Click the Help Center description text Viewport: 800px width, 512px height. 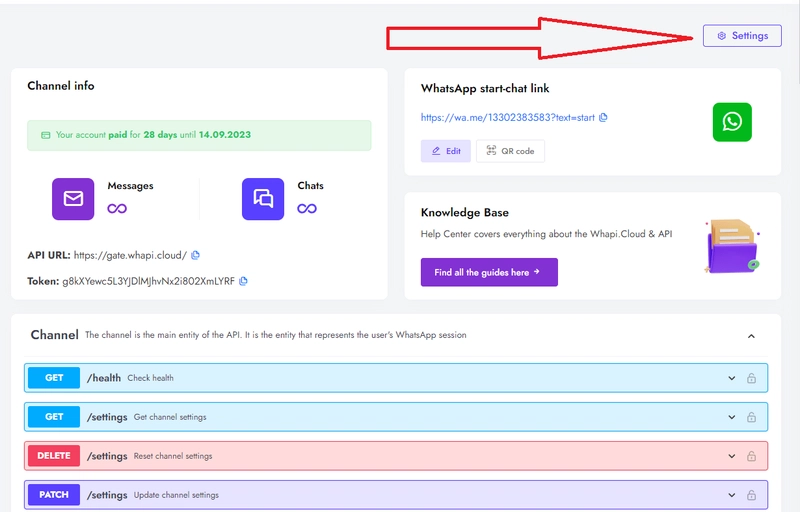[x=546, y=234]
